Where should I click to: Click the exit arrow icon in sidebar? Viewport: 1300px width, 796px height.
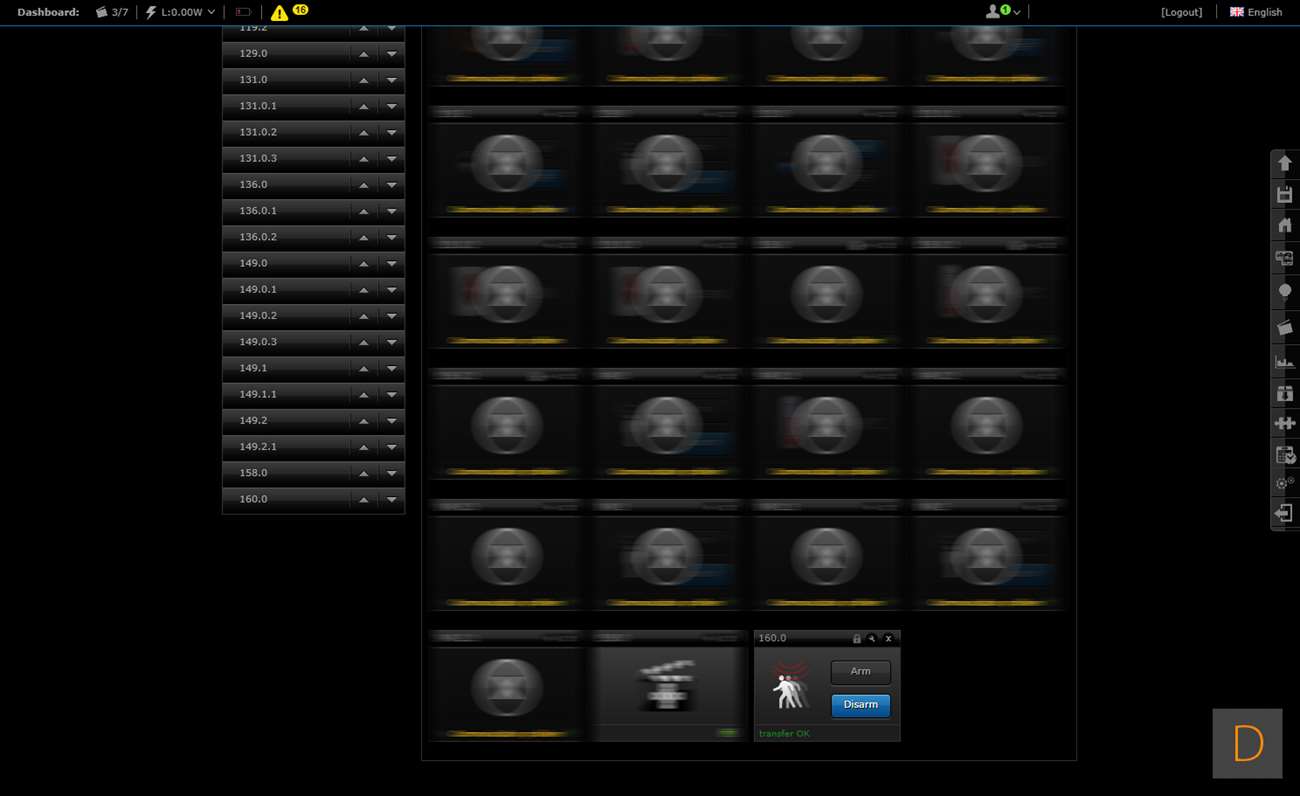click(x=1285, y=513)
